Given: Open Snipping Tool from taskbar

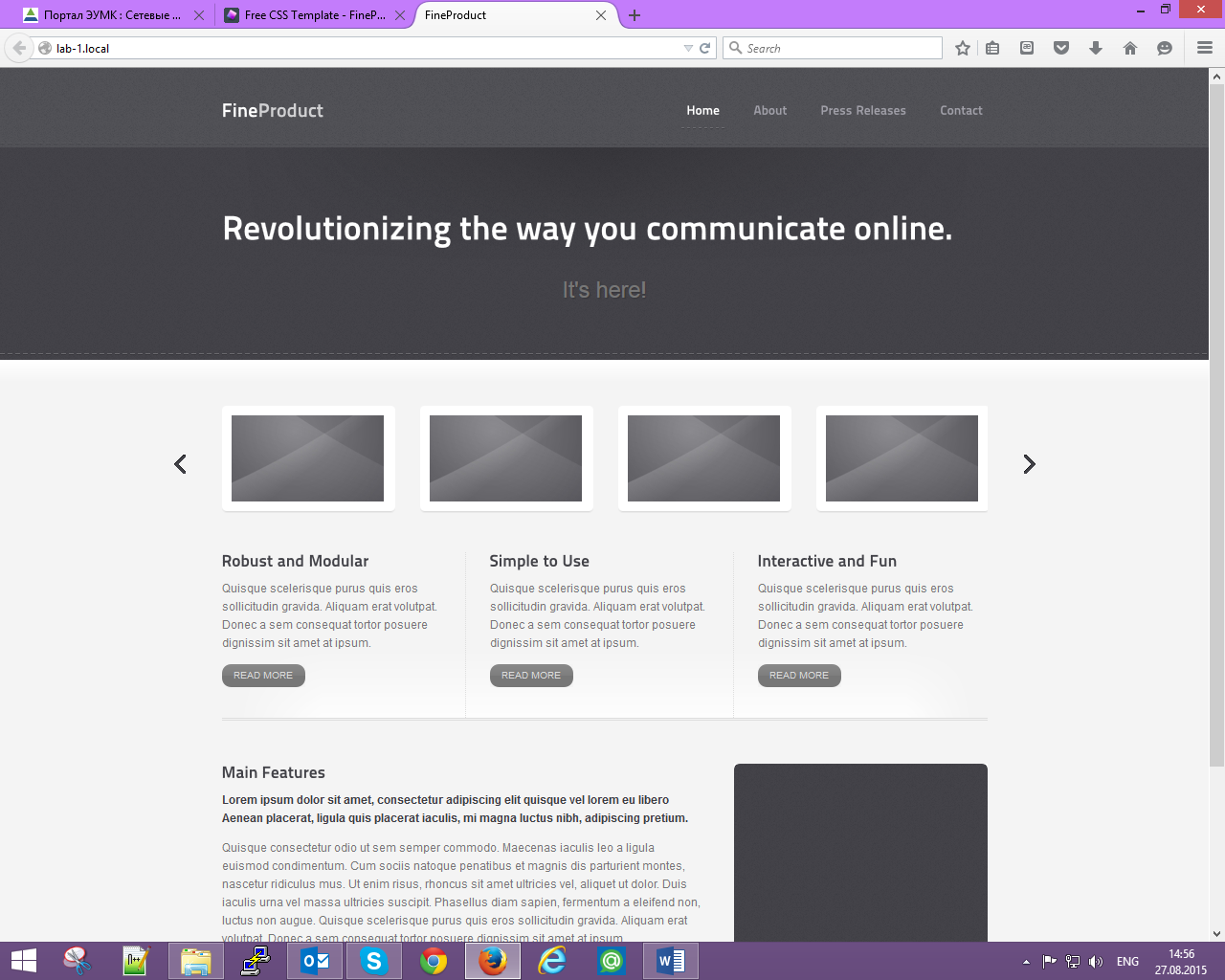Looking at the screenshot, I should [x=77, y=961].
